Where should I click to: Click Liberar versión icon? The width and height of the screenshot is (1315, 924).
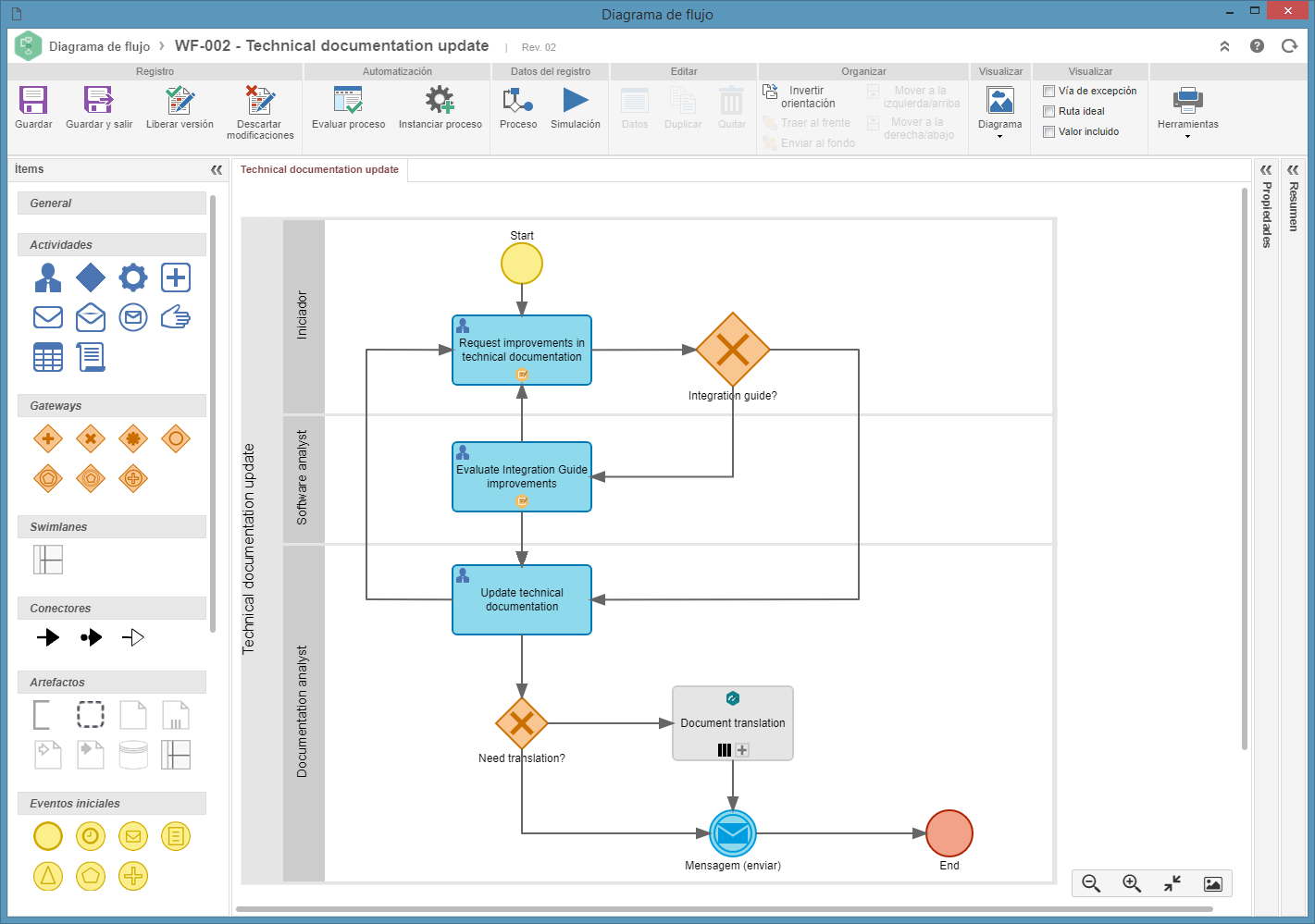point(180,100)
